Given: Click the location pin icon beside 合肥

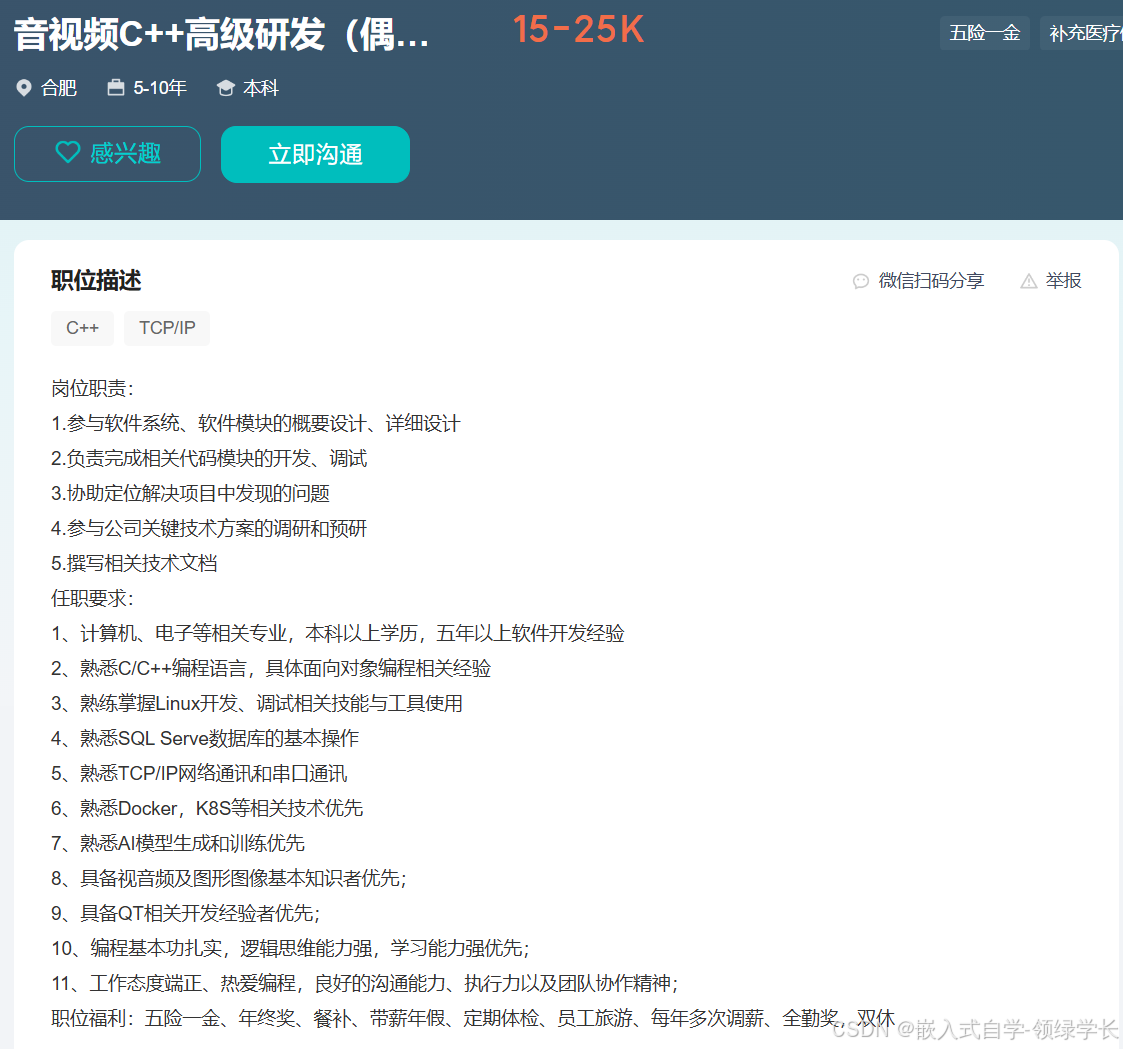Looking at the screenshot, I should pos(24,88).
